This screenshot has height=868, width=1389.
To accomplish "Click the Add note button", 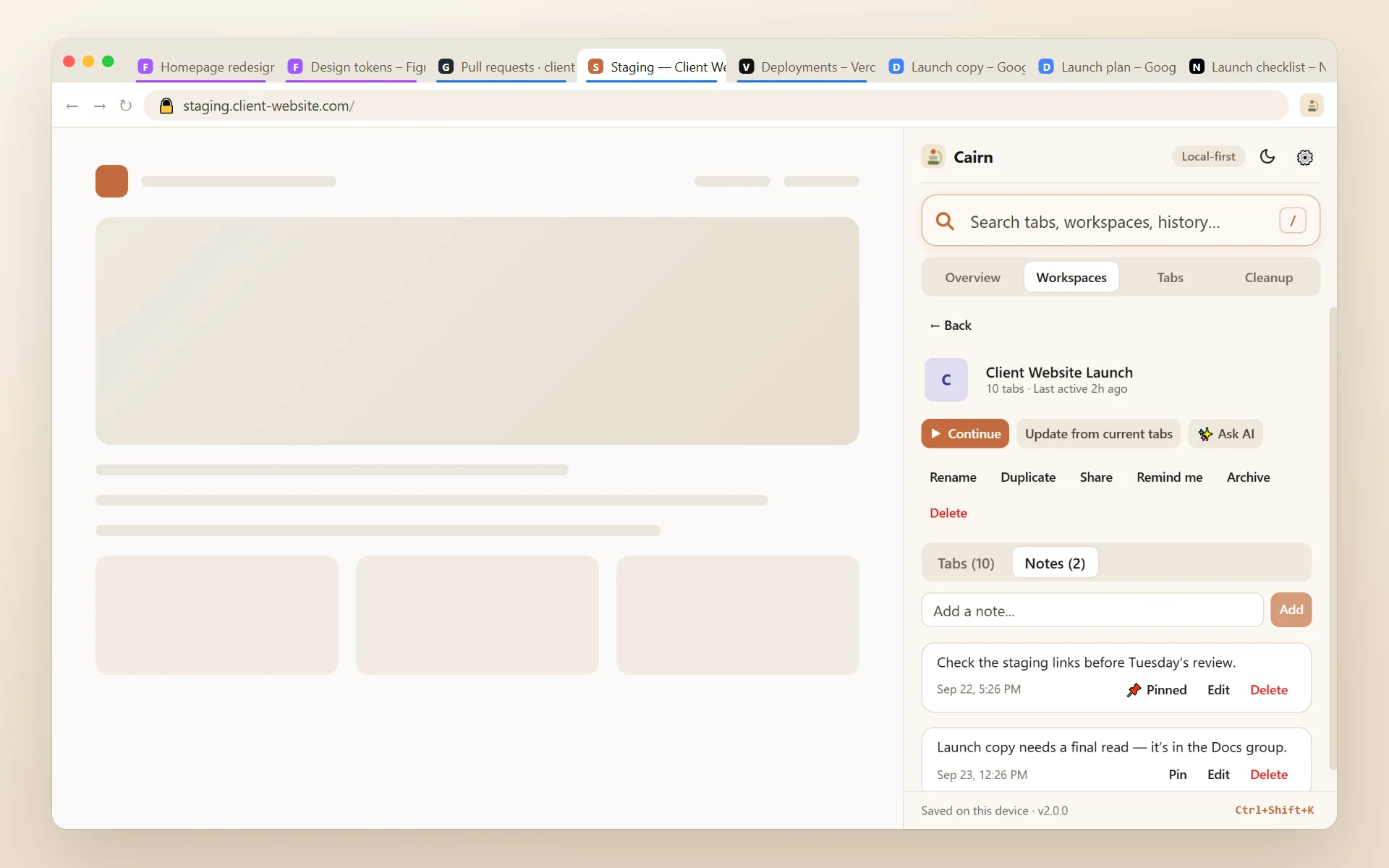I will (x=1291, y=610).
